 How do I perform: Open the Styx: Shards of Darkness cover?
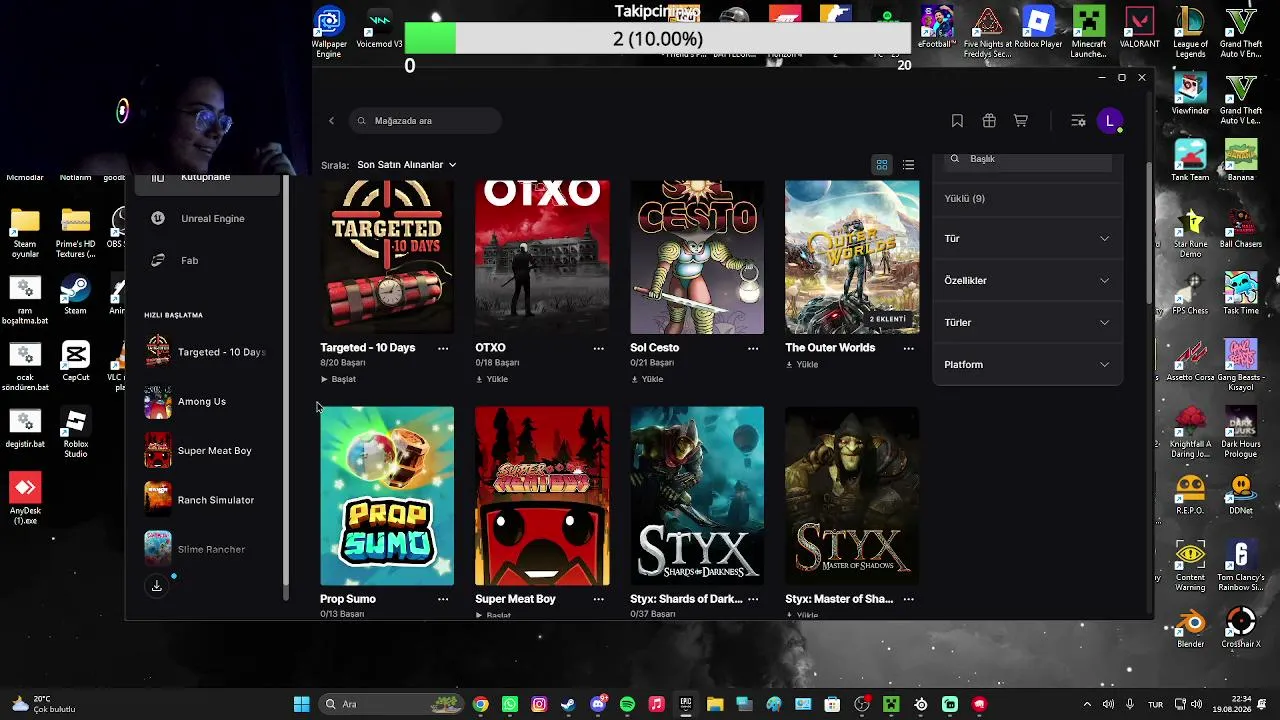coord(697,496)
